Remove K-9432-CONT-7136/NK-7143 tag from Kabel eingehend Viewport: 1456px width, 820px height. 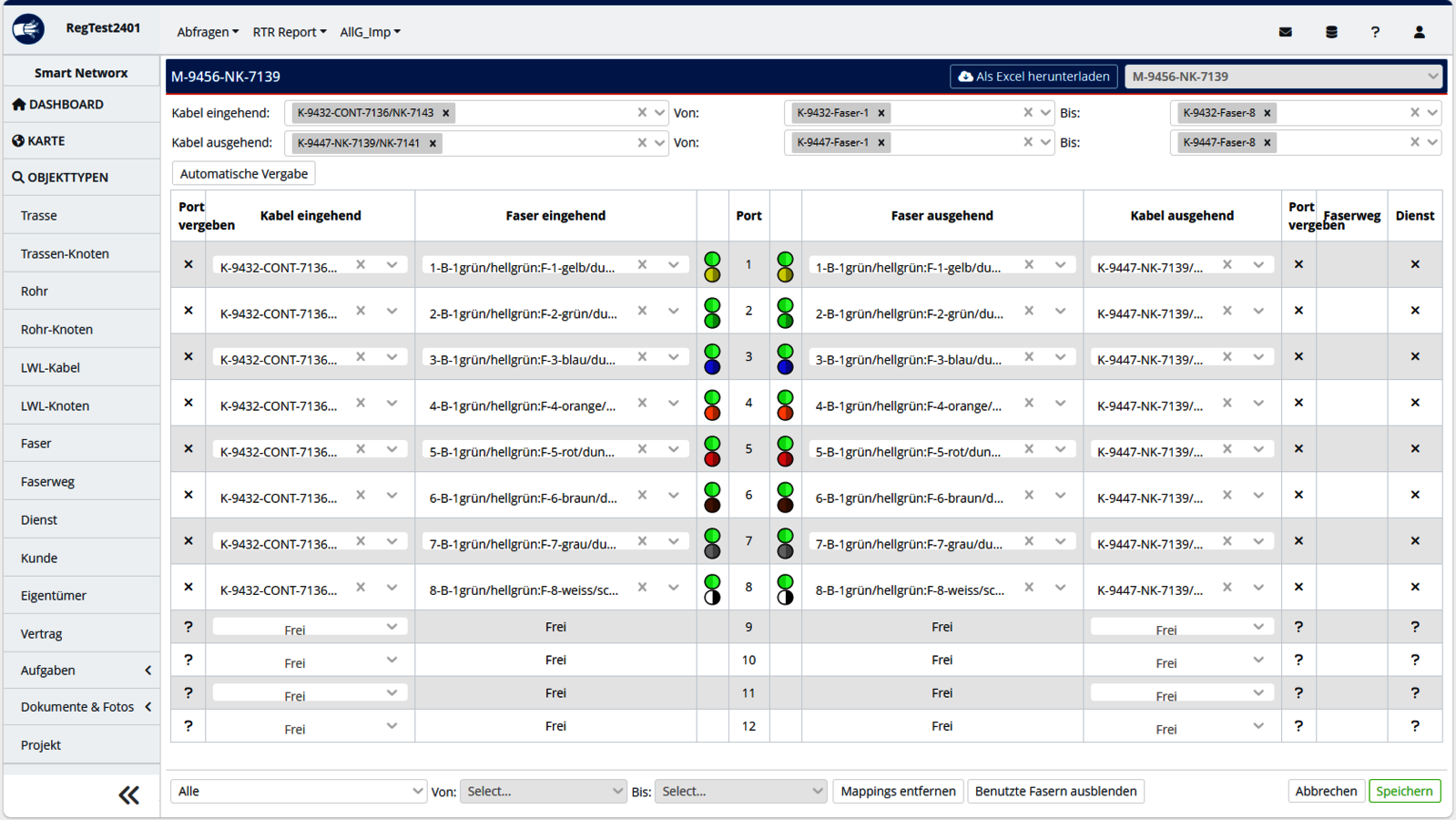tap(446, 113)
